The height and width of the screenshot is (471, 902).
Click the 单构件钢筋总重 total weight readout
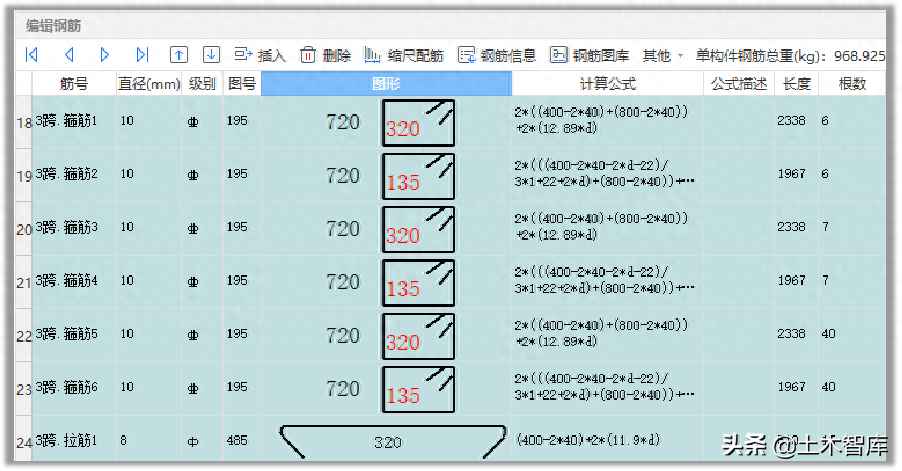790,56
